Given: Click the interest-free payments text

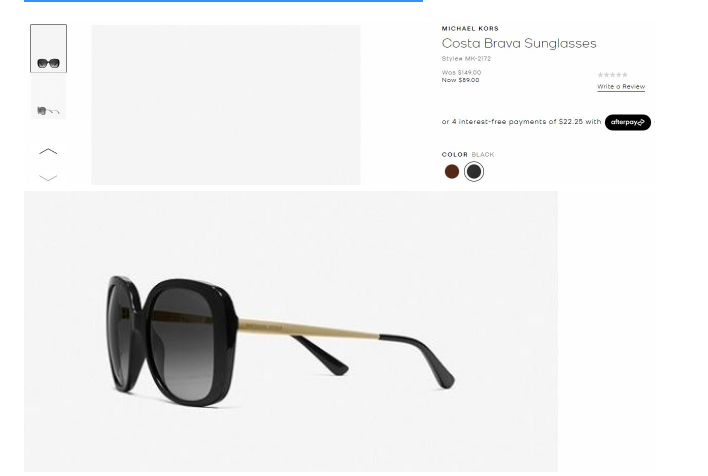Looking at the screenshot, I should (522, 122).
